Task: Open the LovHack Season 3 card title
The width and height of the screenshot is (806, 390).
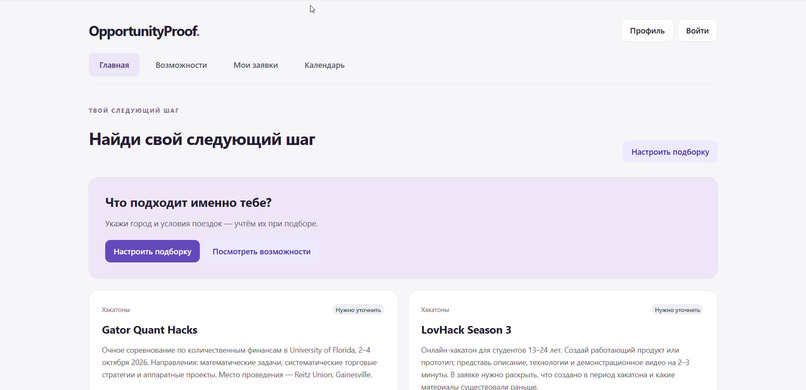Action: (466, 330)
